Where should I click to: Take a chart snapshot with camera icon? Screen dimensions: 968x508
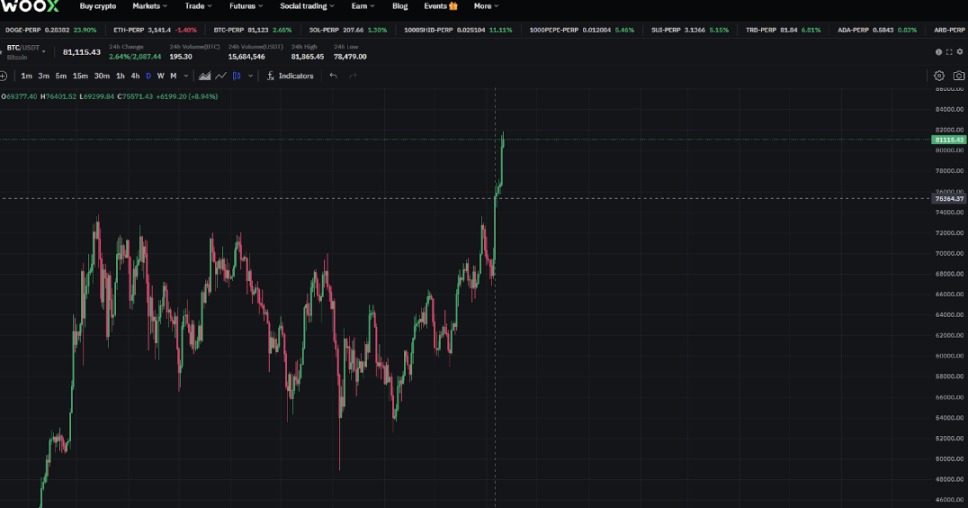(x=958, y=76)
